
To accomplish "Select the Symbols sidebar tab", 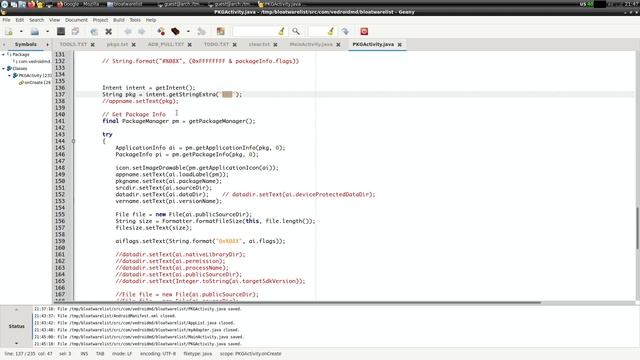I will click(26, 44).
